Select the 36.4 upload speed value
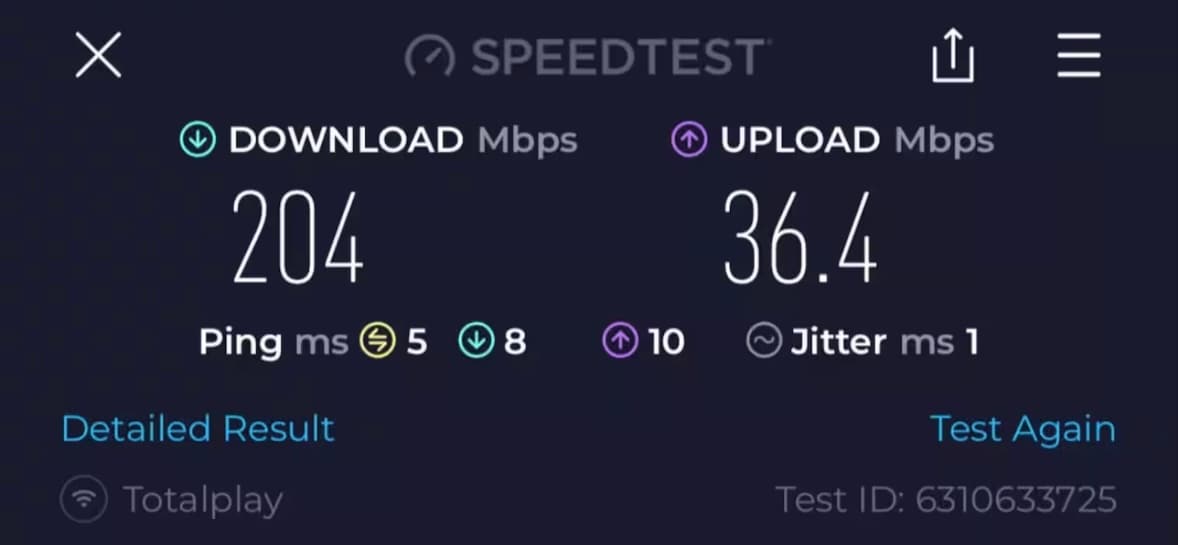1178x545 pixels. pyautogui.click(x=800, y=238)
